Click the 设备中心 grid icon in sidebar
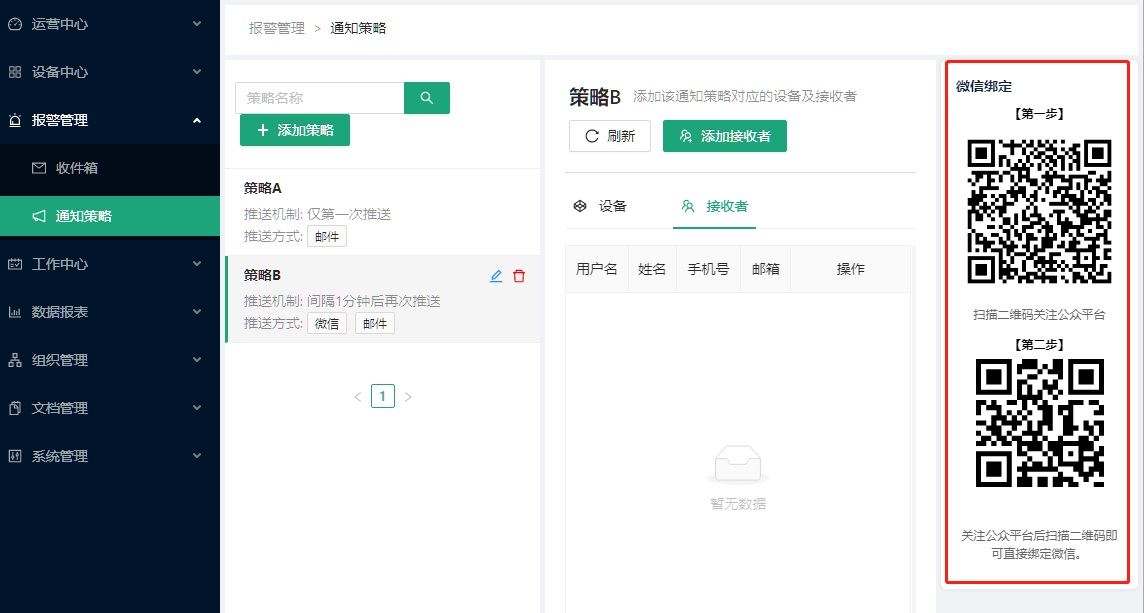Screen dimensions: 1144x613 tap(15, 72)
